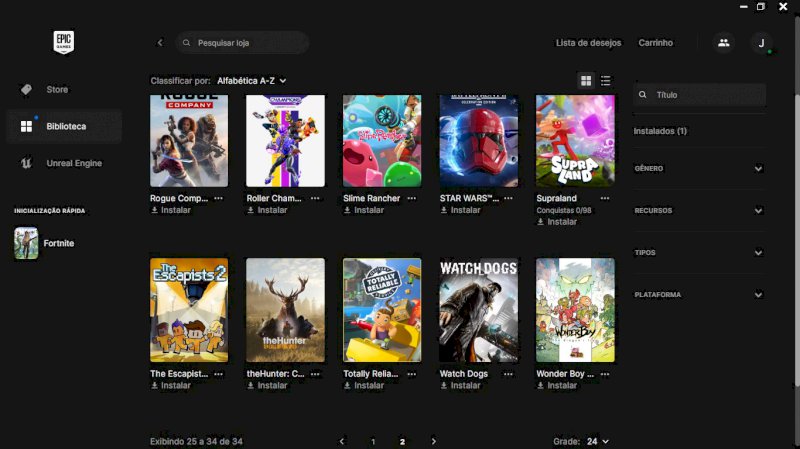Open the STAR WARS cover
The width and height of the screenshot is (800, 449).
[x=479, y=141]
